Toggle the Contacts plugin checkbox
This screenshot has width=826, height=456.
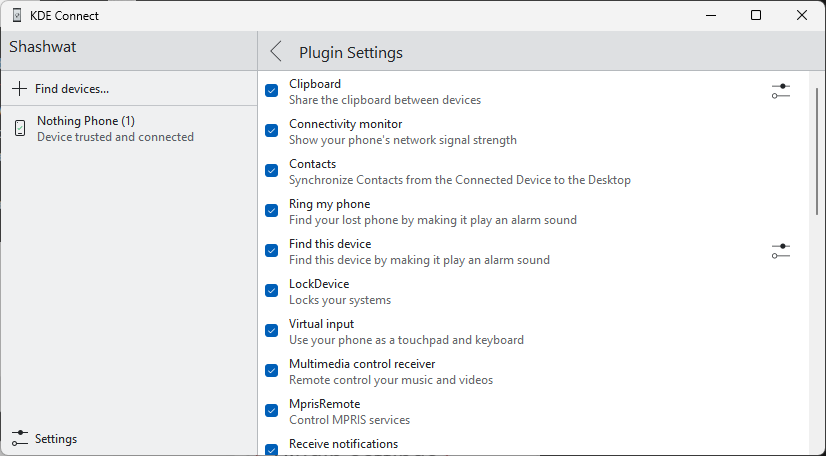[271, 171]
